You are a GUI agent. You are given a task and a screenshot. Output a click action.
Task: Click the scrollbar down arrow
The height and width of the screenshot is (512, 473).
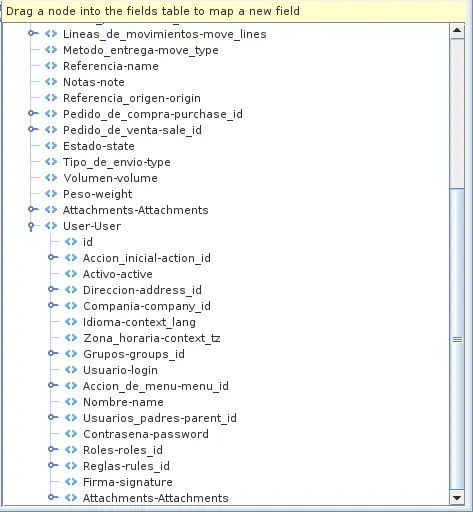tap(457, 498)
